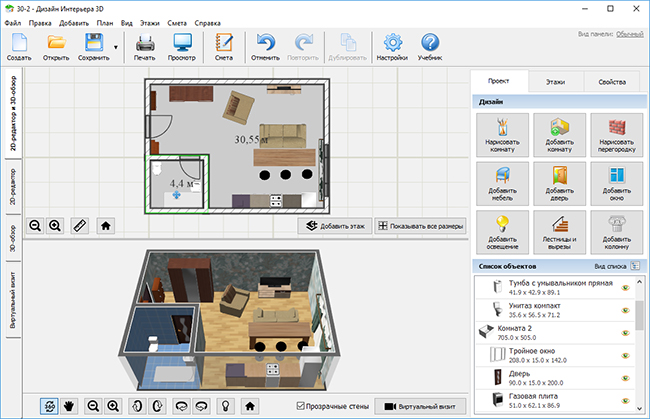650x419 pixels.
Task: Print the plan with Печать
Action: click(145, 47)
